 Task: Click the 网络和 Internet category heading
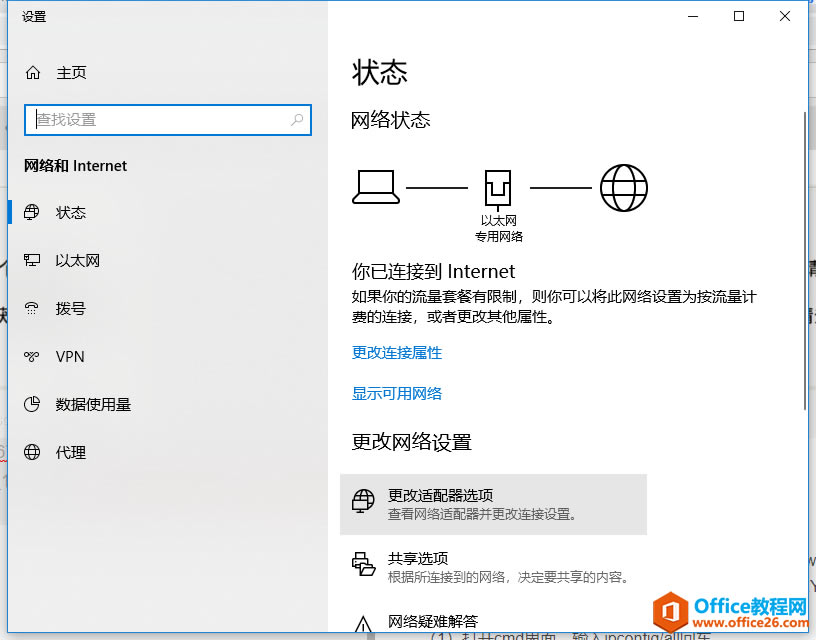(x=75, y=166)
